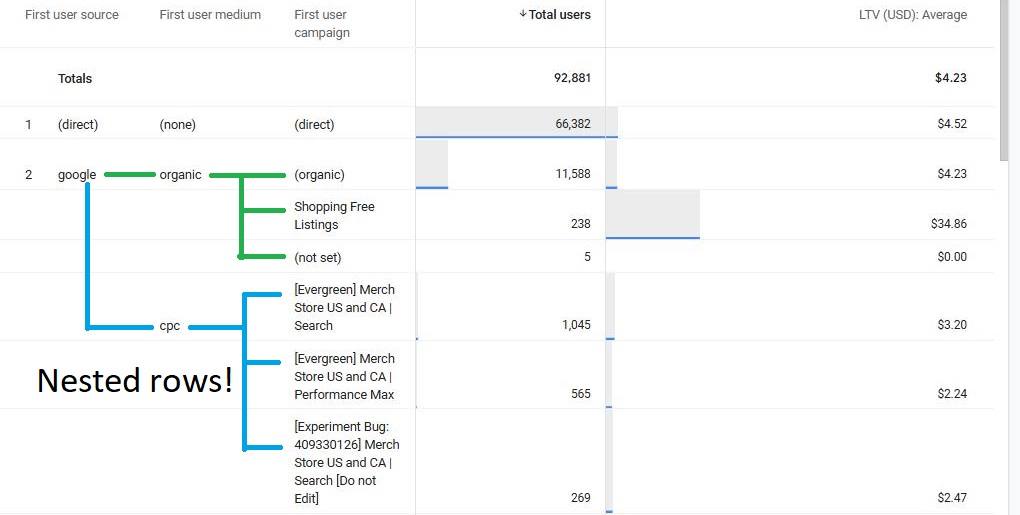Click the cpc medium cell
Viewport: 1020px width, 515px height.
[x=169, y=327]
